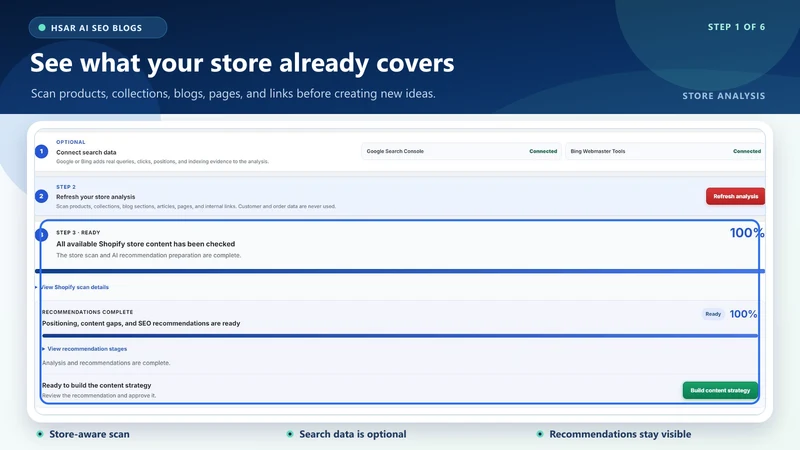Click the step 1 circle icon
Image resolution: width=800 pixels, height=450 pixels.
point(41,152)
